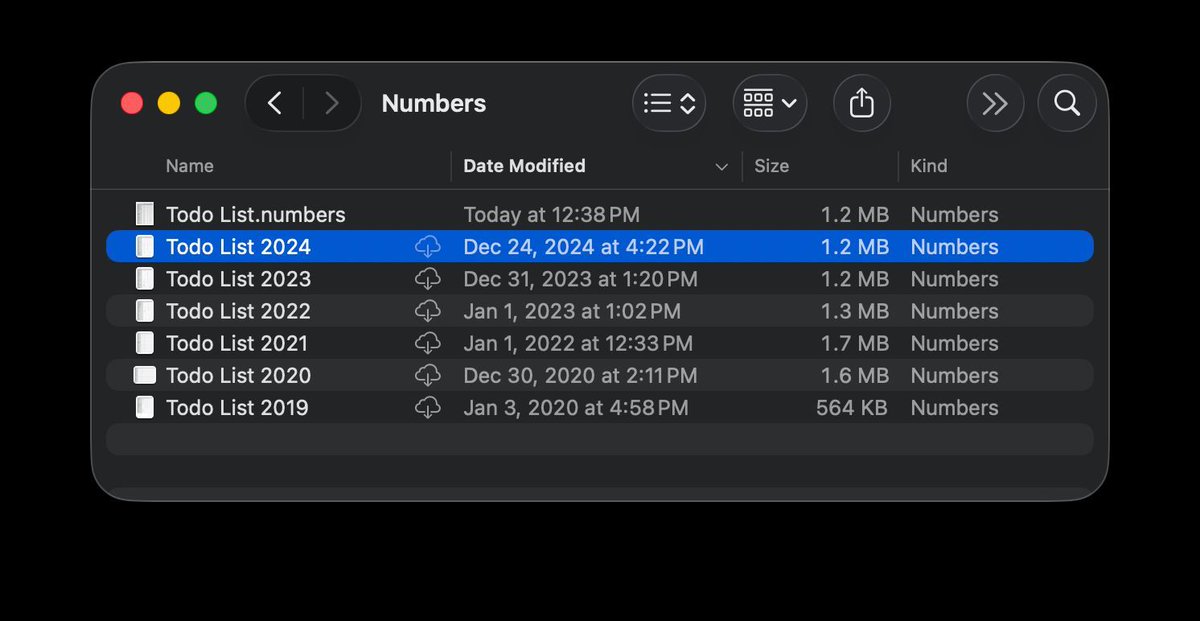1200x621 pixels.
Task: Click the date Jan 3, 2020 at 4:58 PM
Action: [576, 407]
